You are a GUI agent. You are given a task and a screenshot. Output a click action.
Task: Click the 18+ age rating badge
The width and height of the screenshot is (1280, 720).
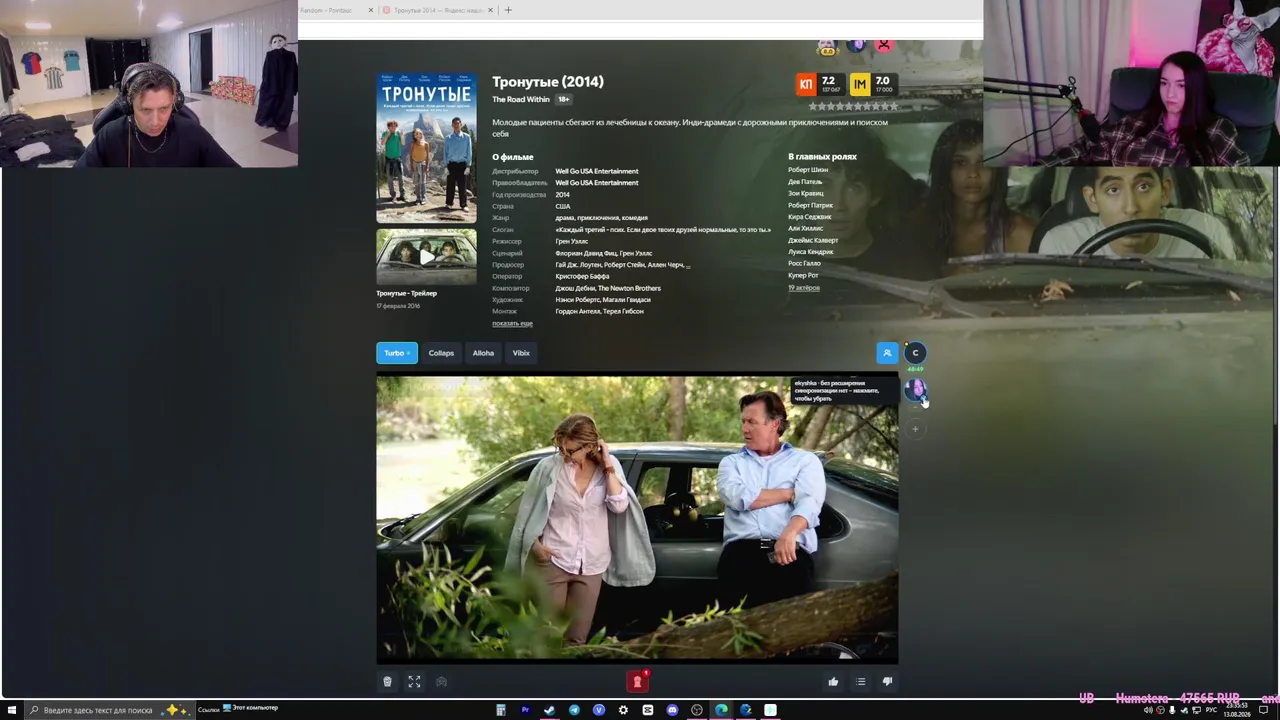(564, 100)
